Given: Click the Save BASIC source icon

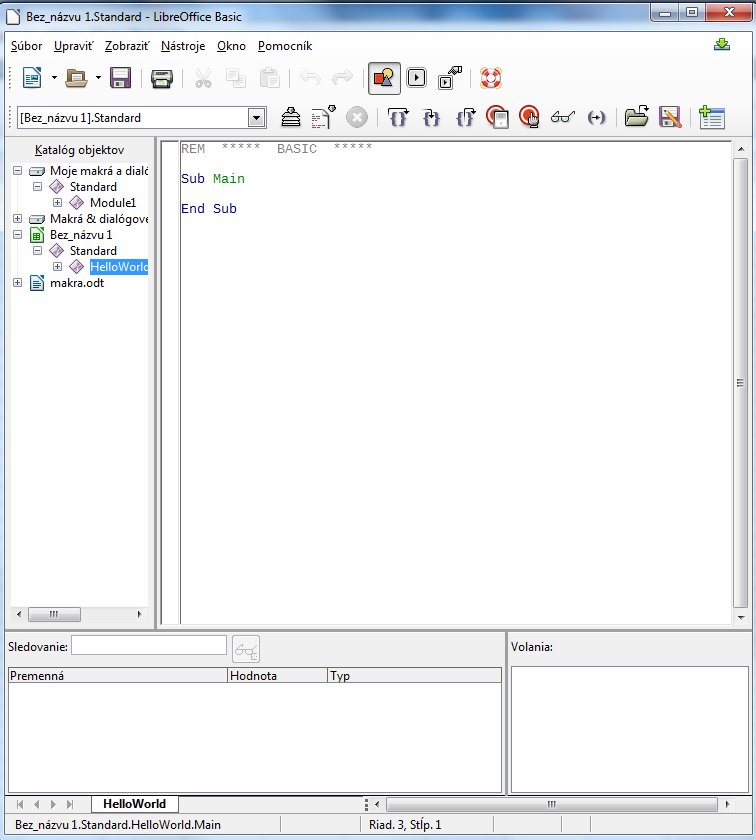Looking at the screenshot, I should click(670, 117).
